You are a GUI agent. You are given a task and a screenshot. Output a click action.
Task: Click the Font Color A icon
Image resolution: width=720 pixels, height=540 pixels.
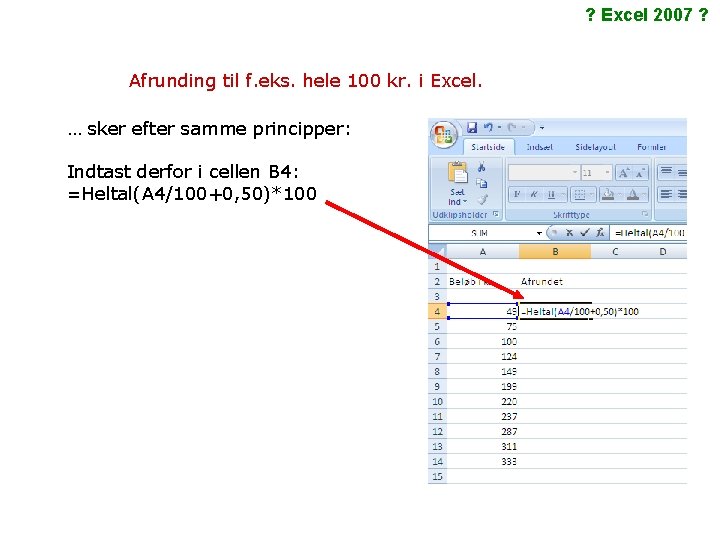632,195
